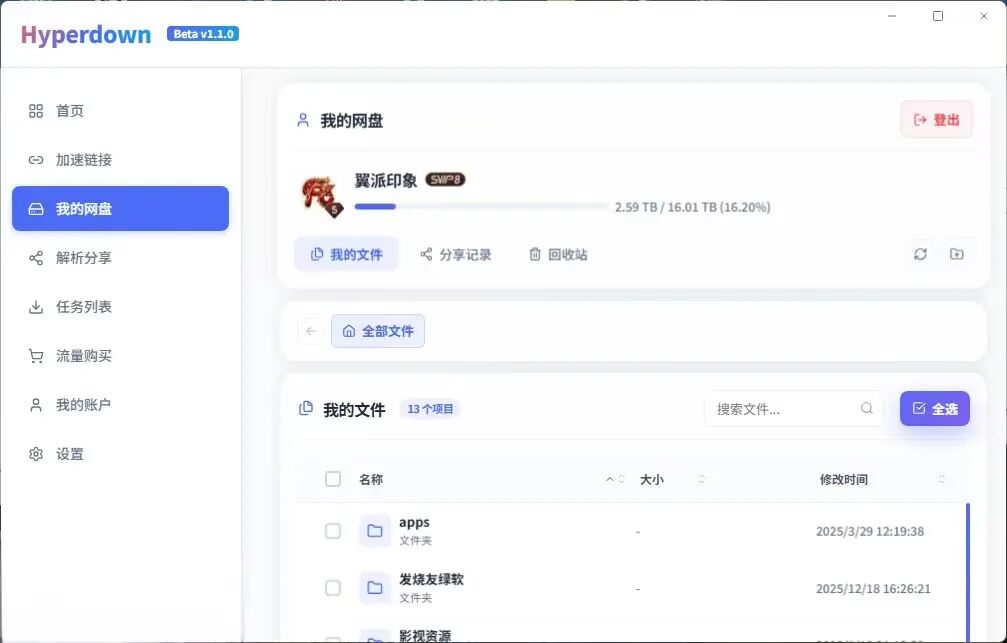This screenshot has height=643, width=1007.
Task: Click the 翼派印象 user avatar
Action: [x=321, y=195]
